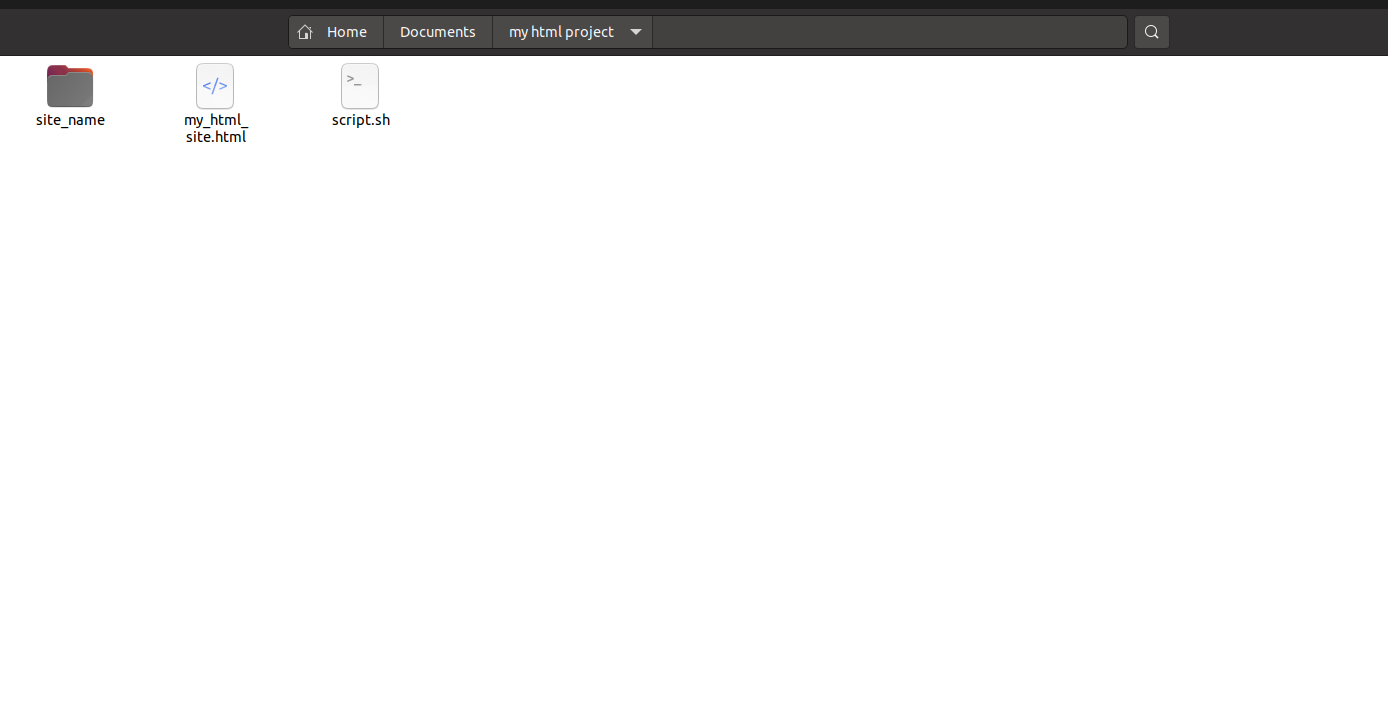Activate the search magnifier icon

pyautogui.click(x=1151, y=31)
